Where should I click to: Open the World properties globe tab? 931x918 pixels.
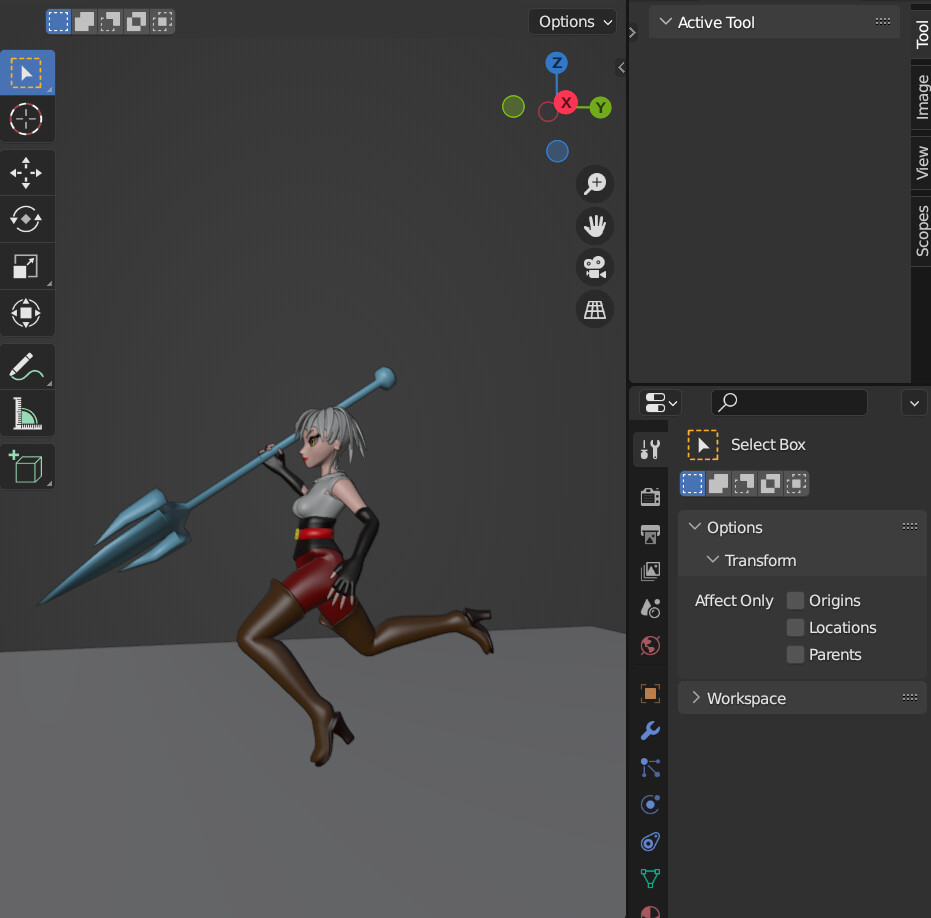point(649,646)
